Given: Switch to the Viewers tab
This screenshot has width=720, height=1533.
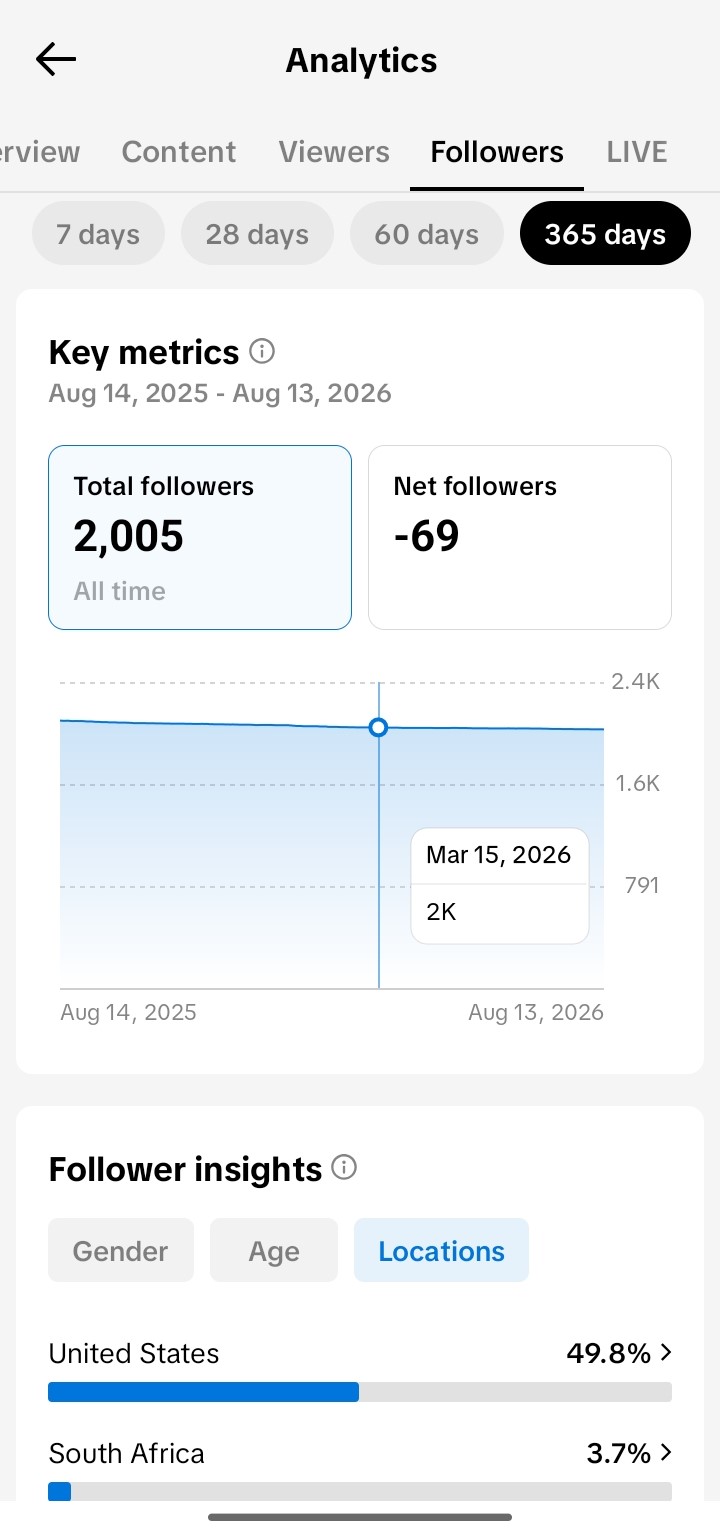Looking at the screenshot, I should pos(334,152).
